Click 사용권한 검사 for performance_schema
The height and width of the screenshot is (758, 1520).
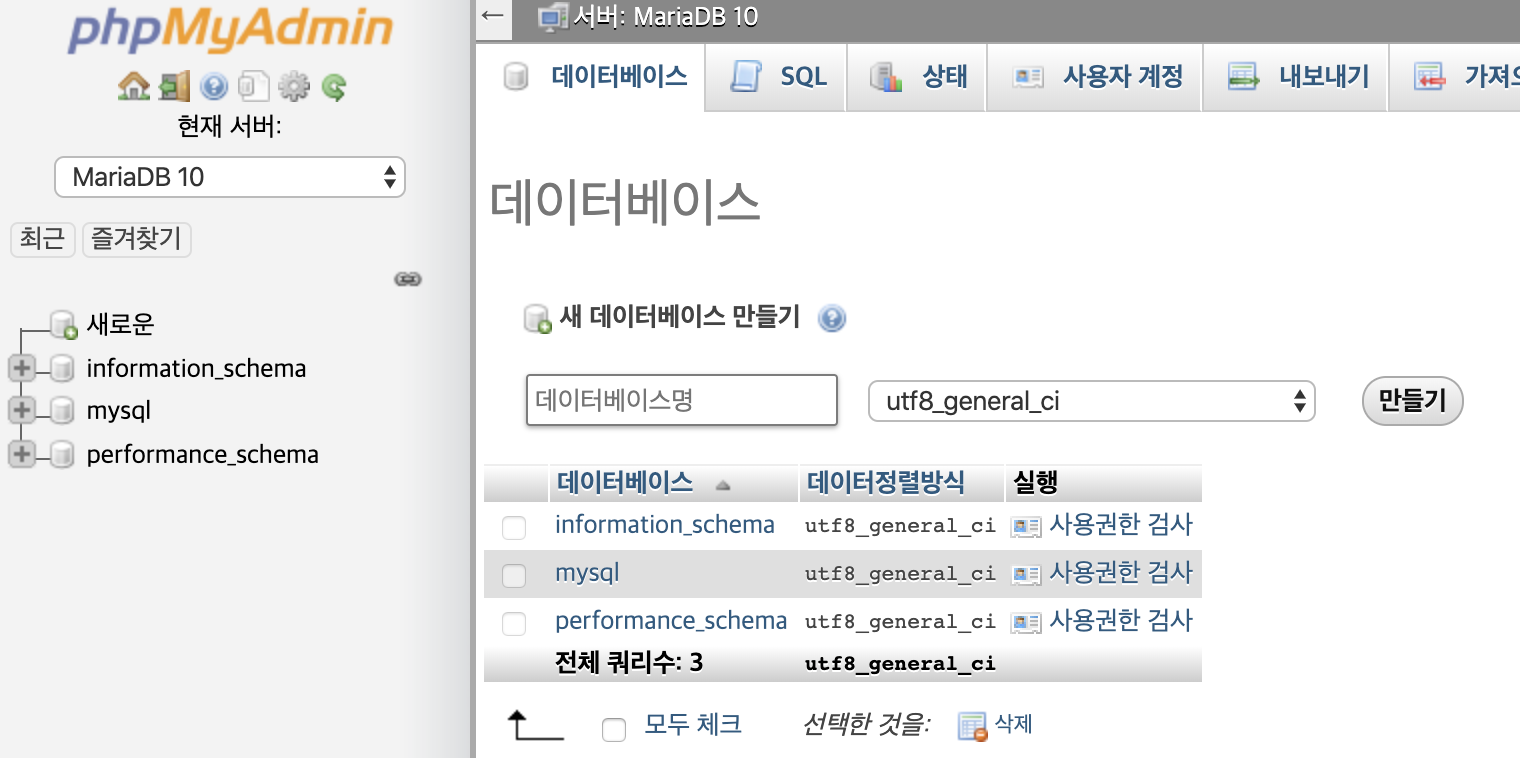pyautogui.click(x=1120, y=620)
